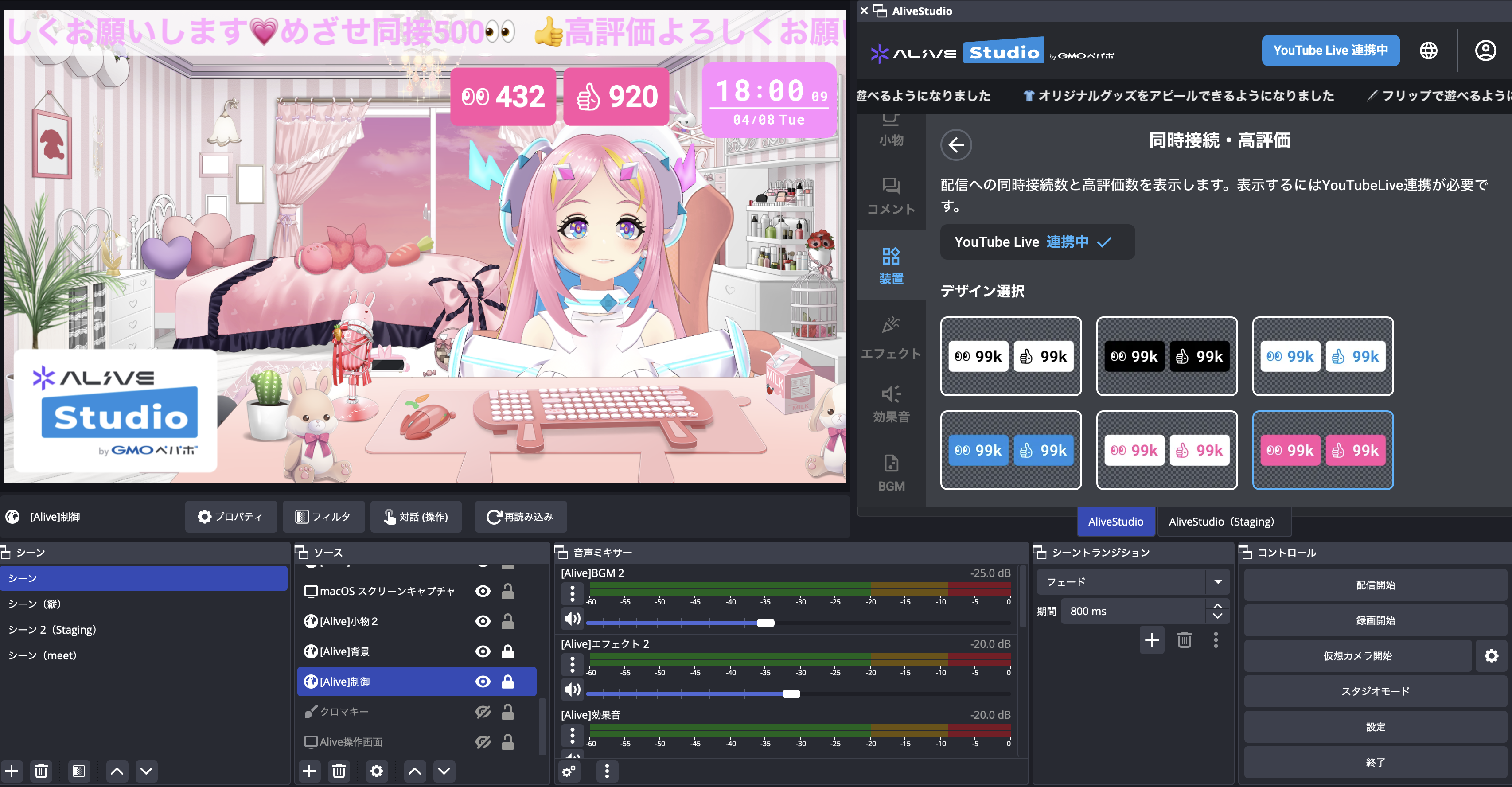Open audio mixer advanced settings gears
Viewport: 1512px width, 787px height.
(569, 771)
